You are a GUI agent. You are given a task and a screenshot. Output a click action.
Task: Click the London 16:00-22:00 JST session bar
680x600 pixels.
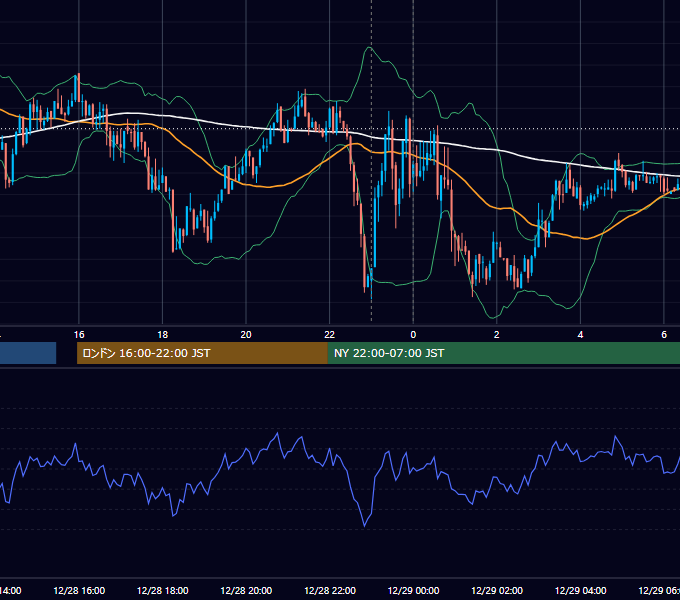(202, 353)
